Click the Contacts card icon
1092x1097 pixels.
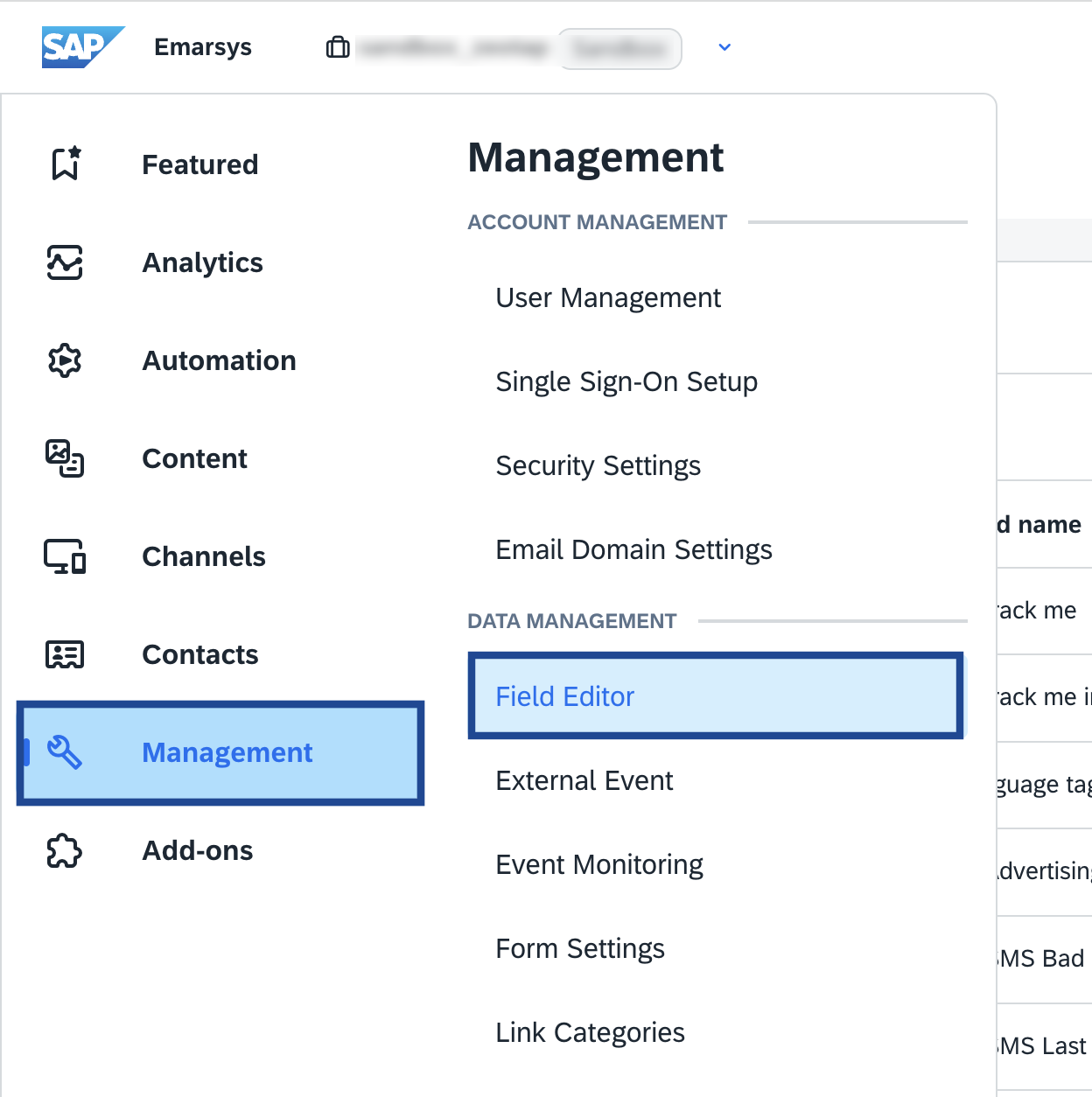[x=65, y=654]
